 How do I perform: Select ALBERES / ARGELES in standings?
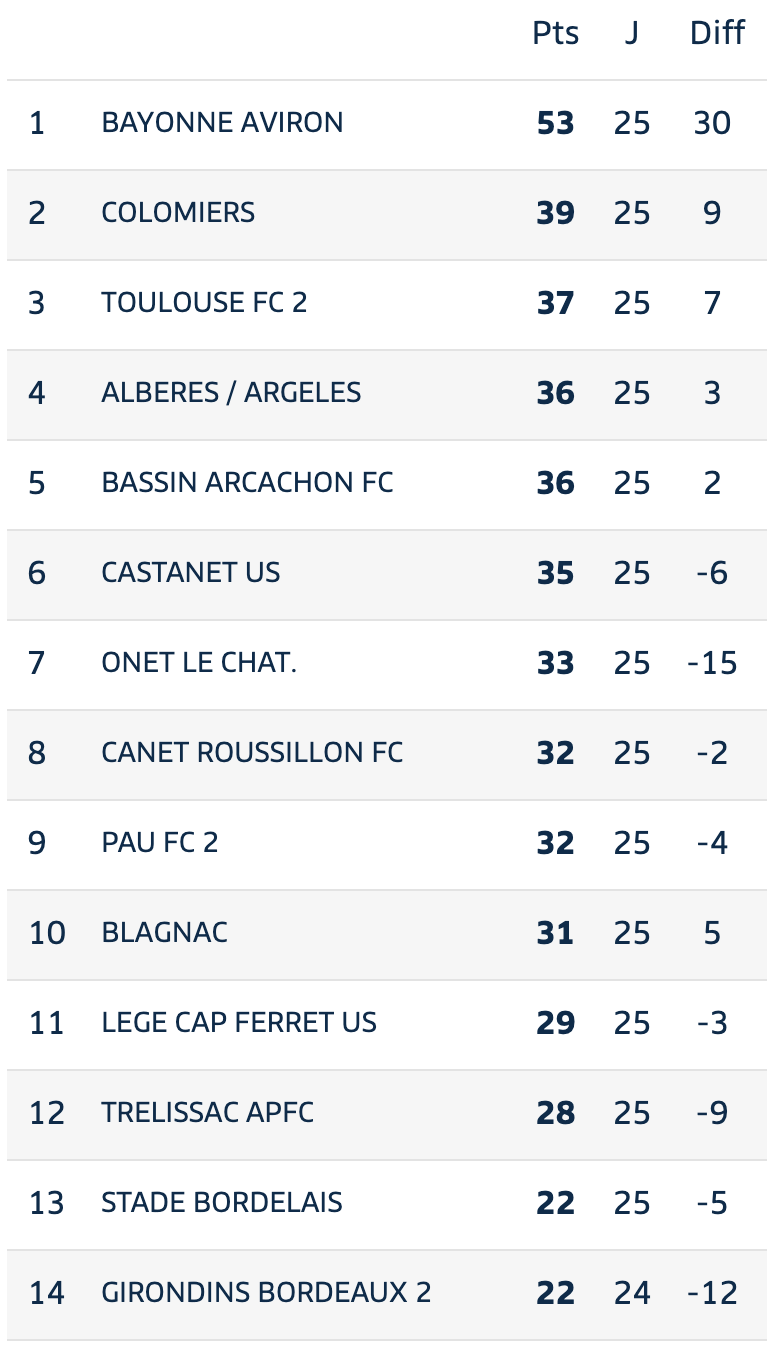(x=231, y=392)
